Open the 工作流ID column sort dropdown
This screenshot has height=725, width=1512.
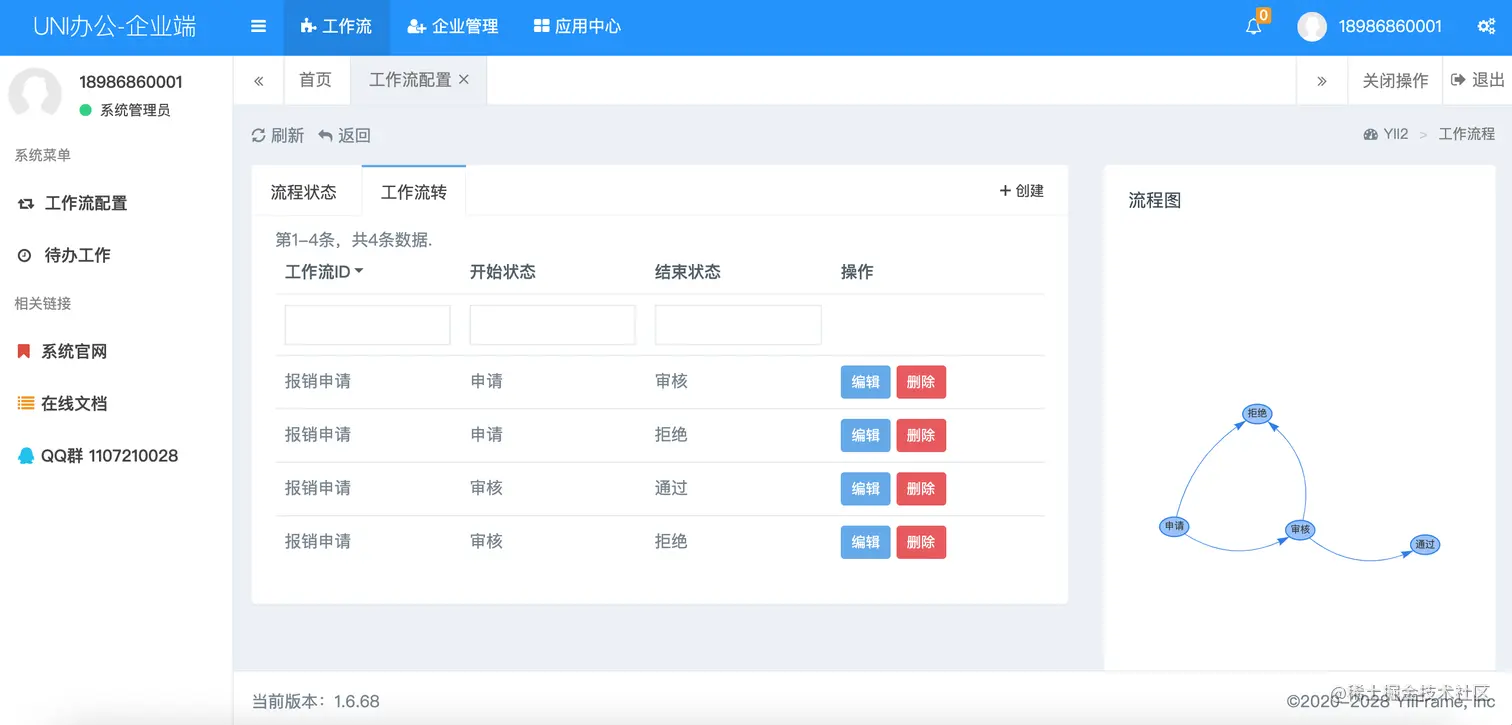tap(357, 271)
